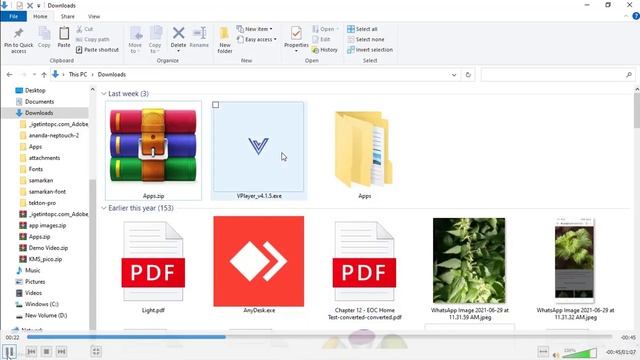Viewport: 640px width, 360px height.
Task: Expand the address bar history dropdown
Action: (454, 75)
